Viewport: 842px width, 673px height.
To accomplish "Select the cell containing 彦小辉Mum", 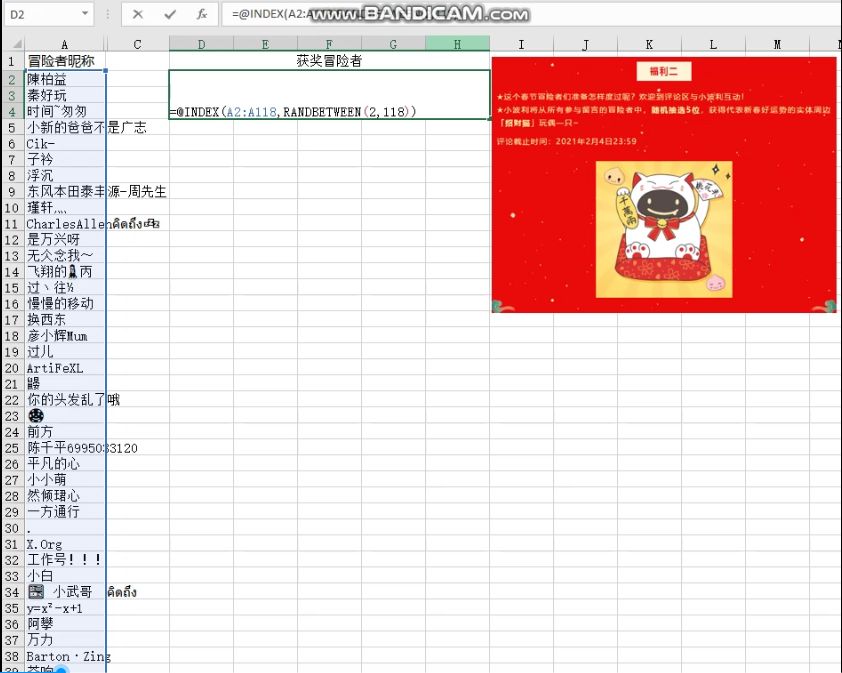I will 64,336.
